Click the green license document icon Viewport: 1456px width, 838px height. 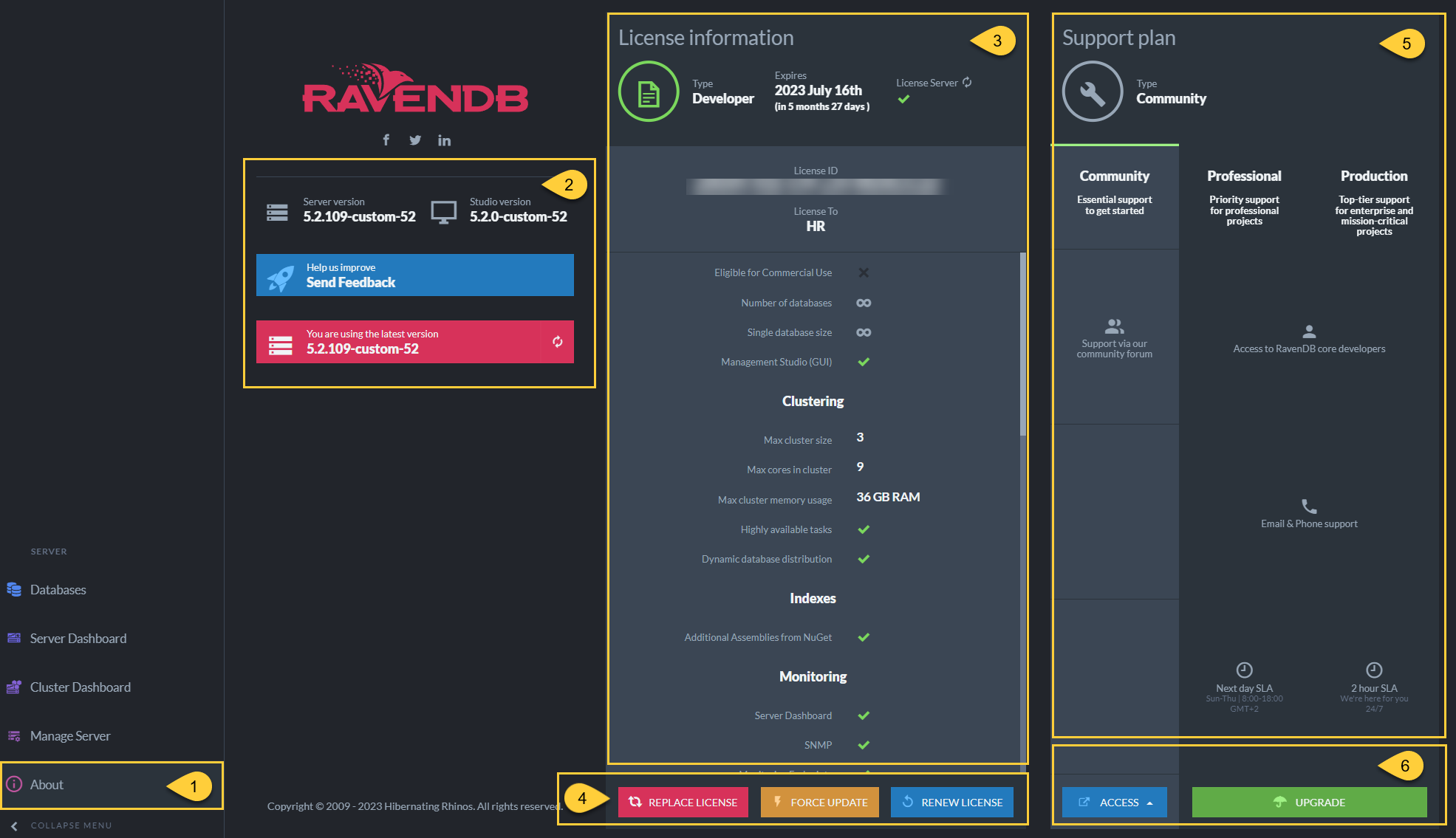[x=649, y=92]
